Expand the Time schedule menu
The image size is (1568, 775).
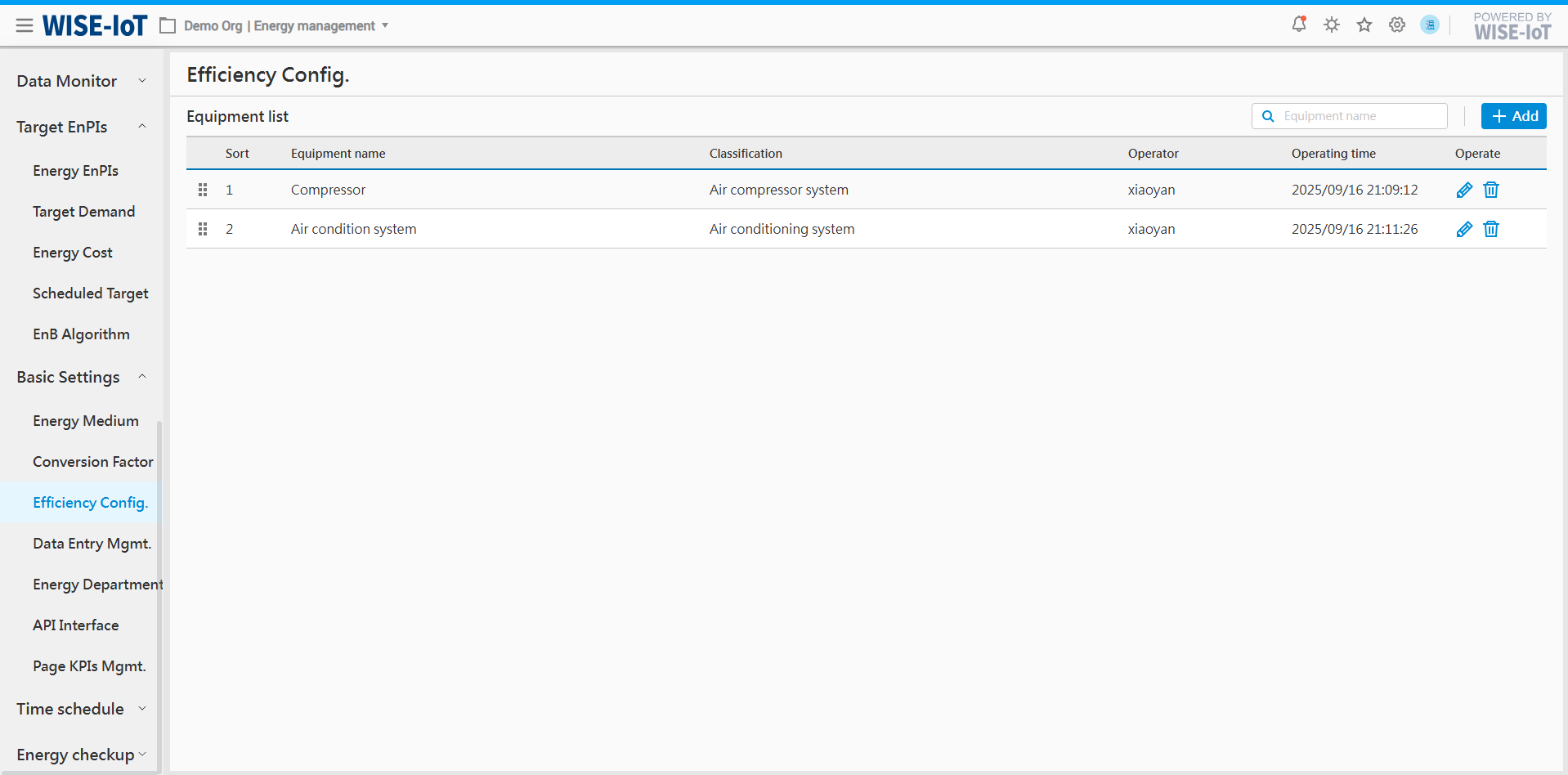coord(80,709)
